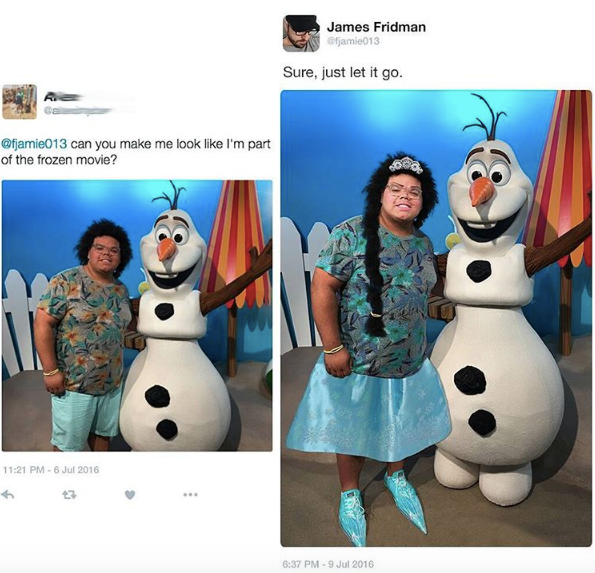Select the "Sure, just let it go." text
The image size is (595, 573).
coord(342,72)
